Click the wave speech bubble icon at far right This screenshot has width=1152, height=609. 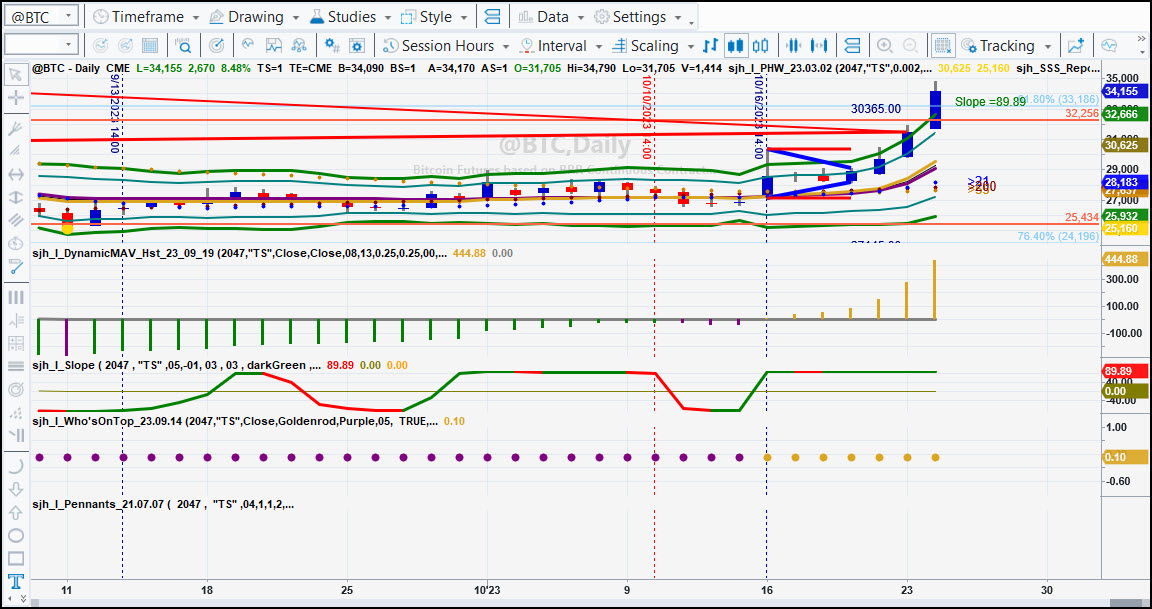(x=1109, y=46)
